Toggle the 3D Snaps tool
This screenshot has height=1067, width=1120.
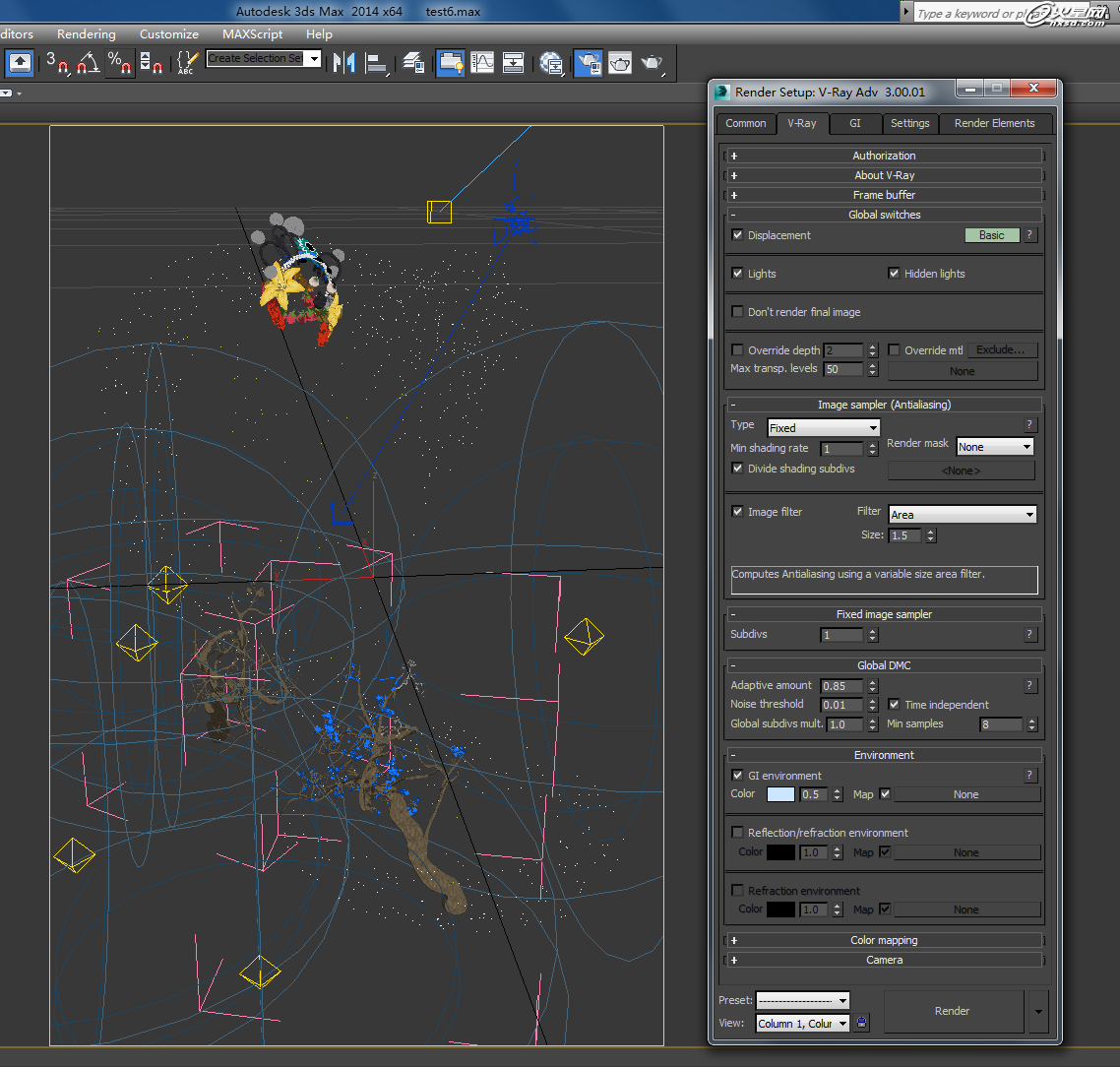click(x=57, y=63)
